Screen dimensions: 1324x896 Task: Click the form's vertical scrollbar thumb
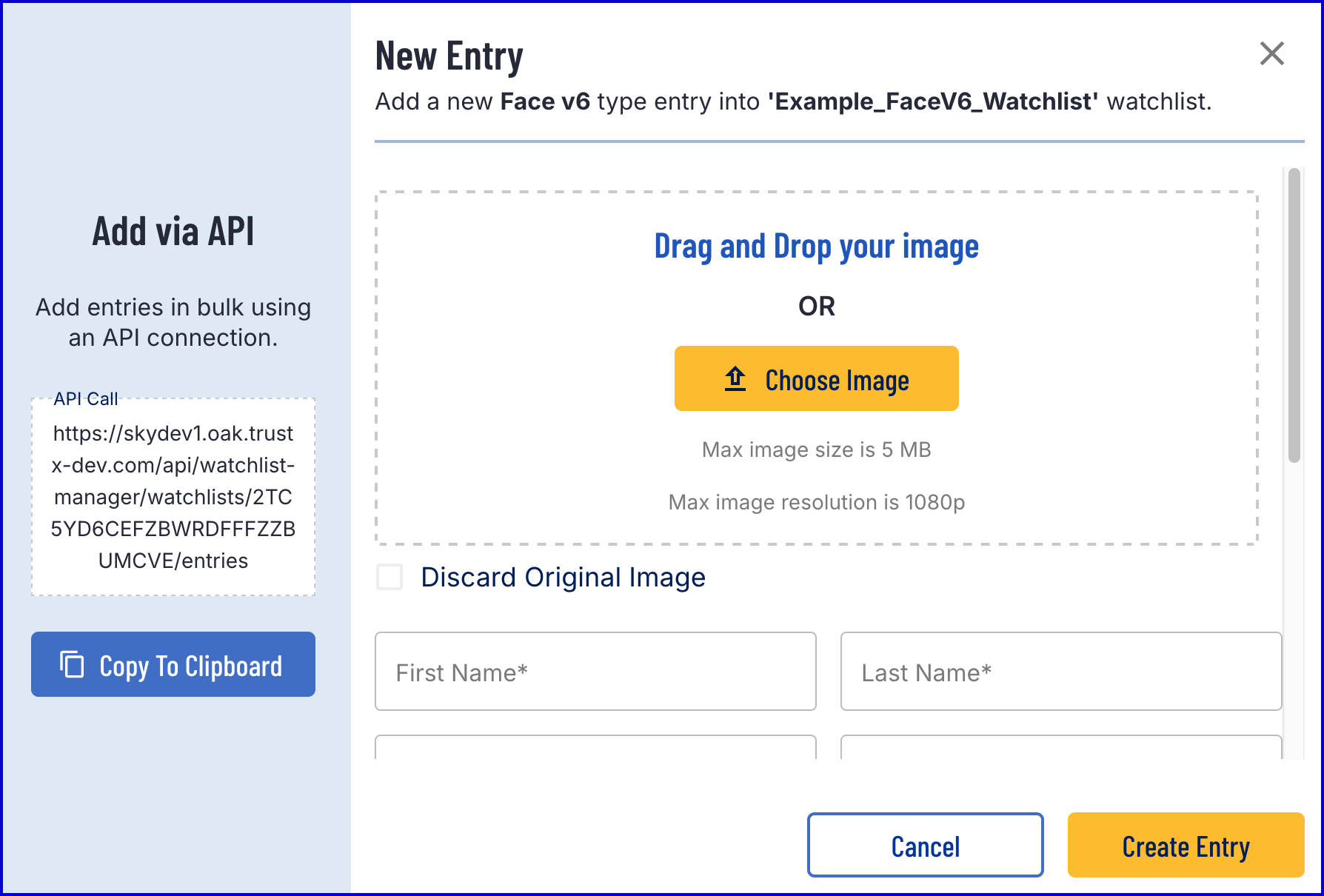tap(1294, 315)
